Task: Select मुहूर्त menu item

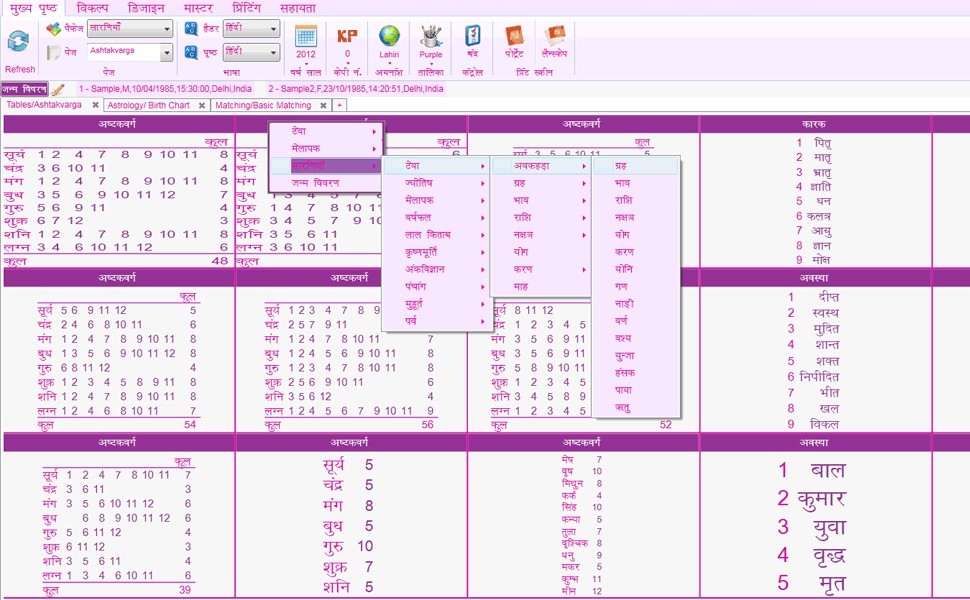Action: pyautogui.click(x=437, y=304)
